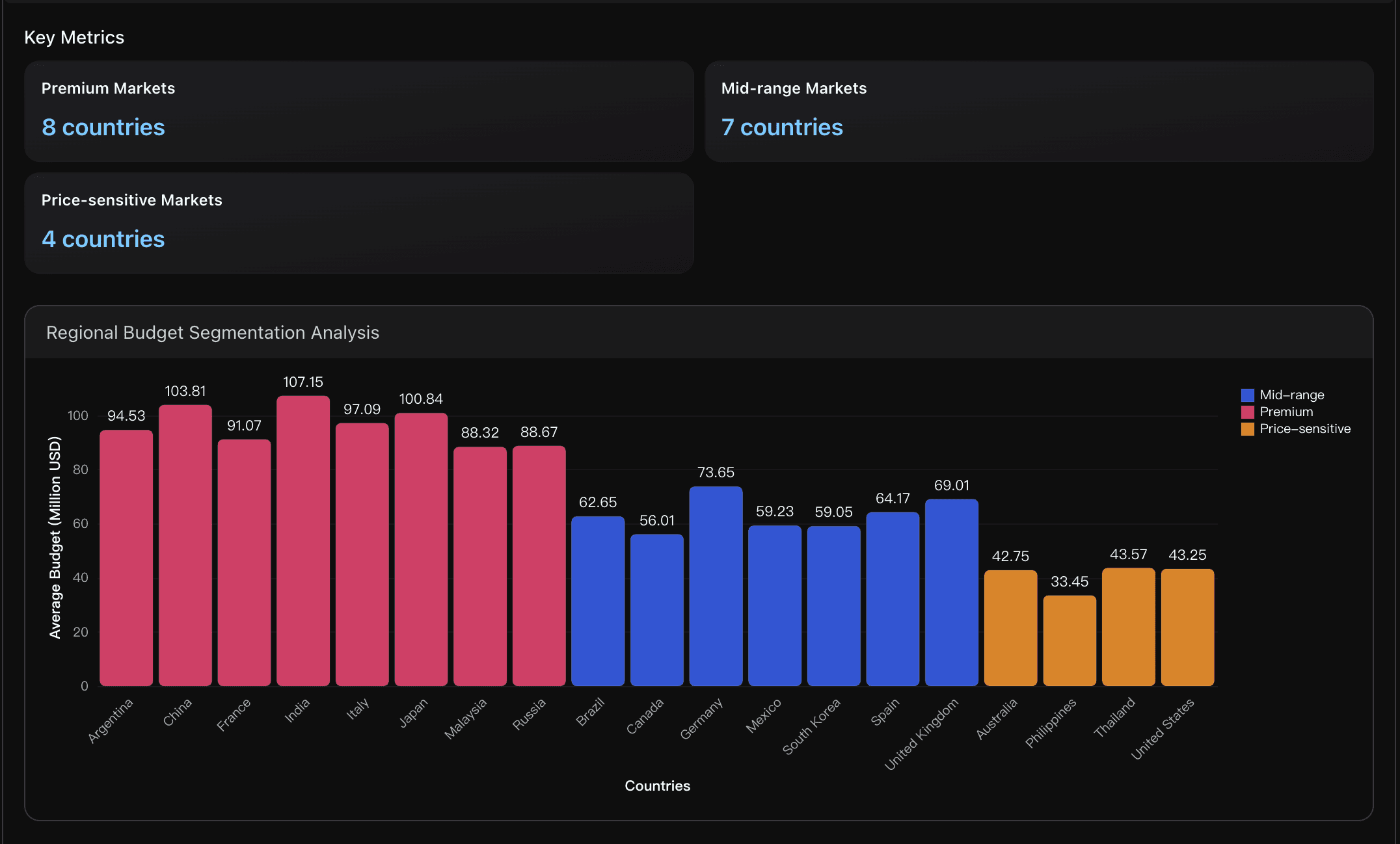This screenshot has width=1400, height=844.
Task: Toggle Mid-range legend color swatch
Action: click(x=1247, y=395)
